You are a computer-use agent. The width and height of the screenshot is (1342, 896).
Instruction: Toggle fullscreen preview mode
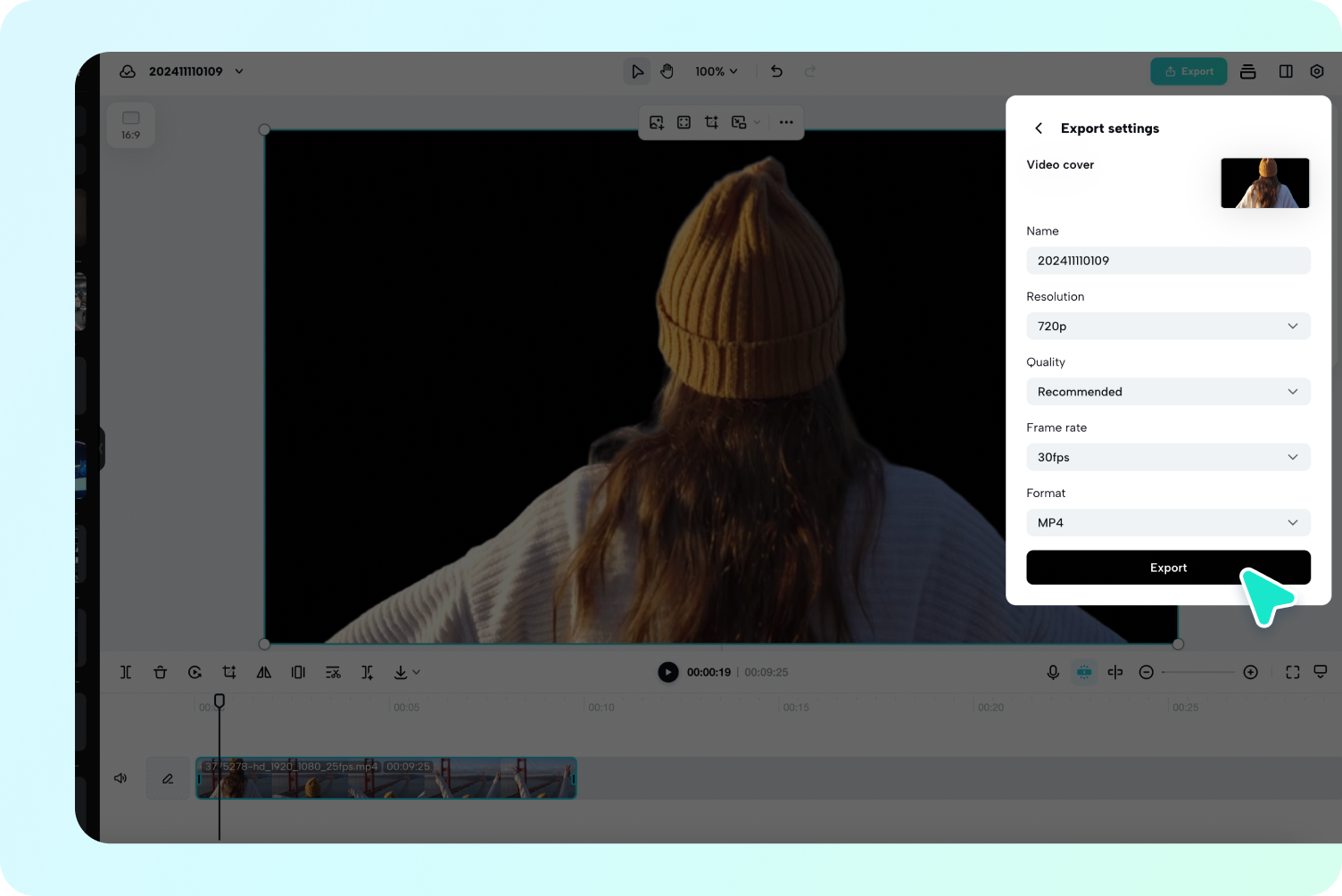tap(1292, 672)
